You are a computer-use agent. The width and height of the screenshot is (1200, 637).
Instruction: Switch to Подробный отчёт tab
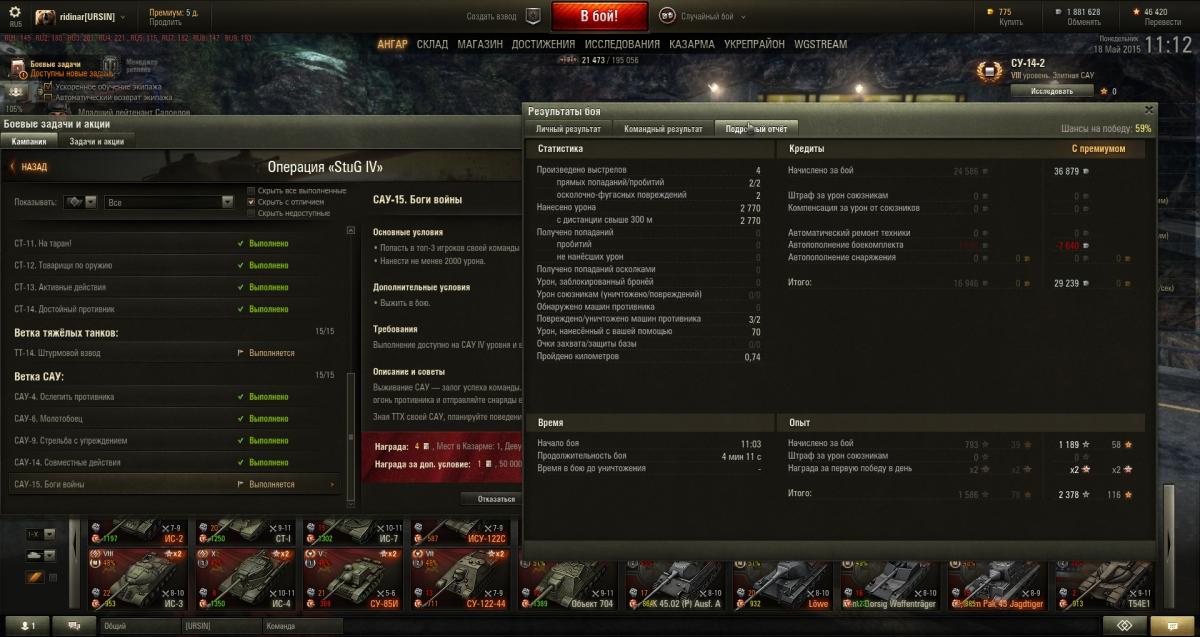[x=755, y=129]
